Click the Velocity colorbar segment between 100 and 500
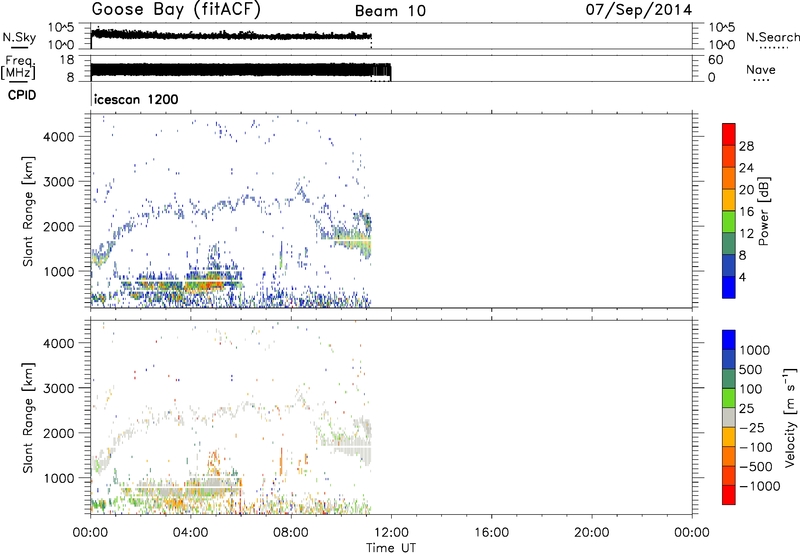This screenshot has height=554, width=800. (x=729, y=379)
